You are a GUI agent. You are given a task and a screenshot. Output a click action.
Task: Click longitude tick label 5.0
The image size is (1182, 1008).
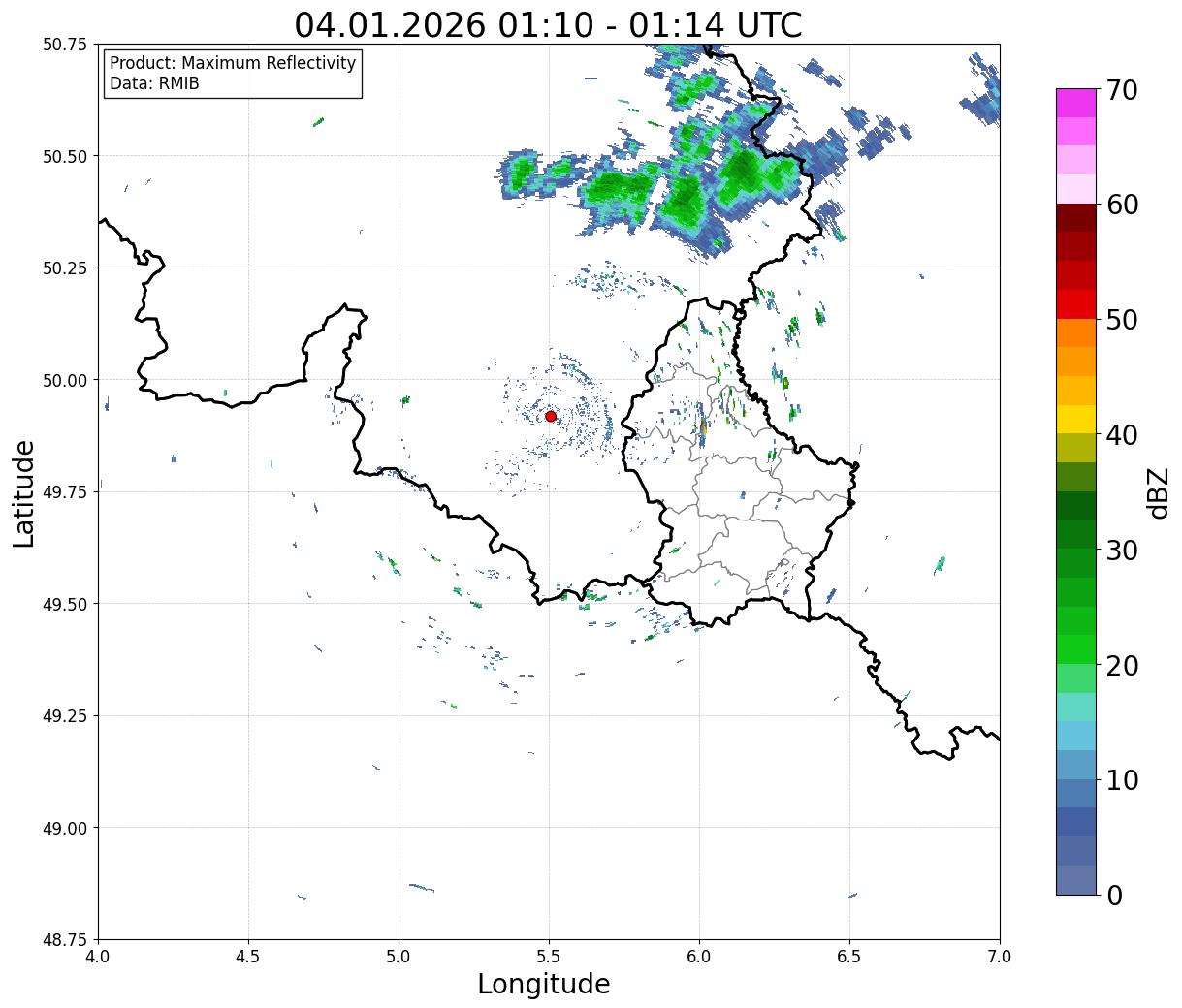399,957
